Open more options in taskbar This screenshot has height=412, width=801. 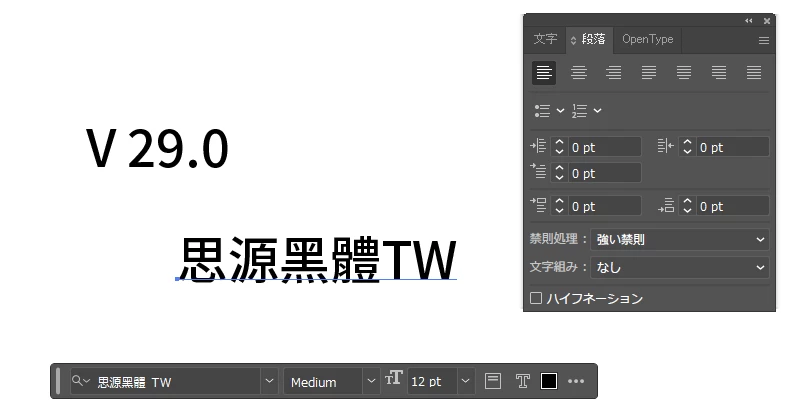click(x=576, y=381)
